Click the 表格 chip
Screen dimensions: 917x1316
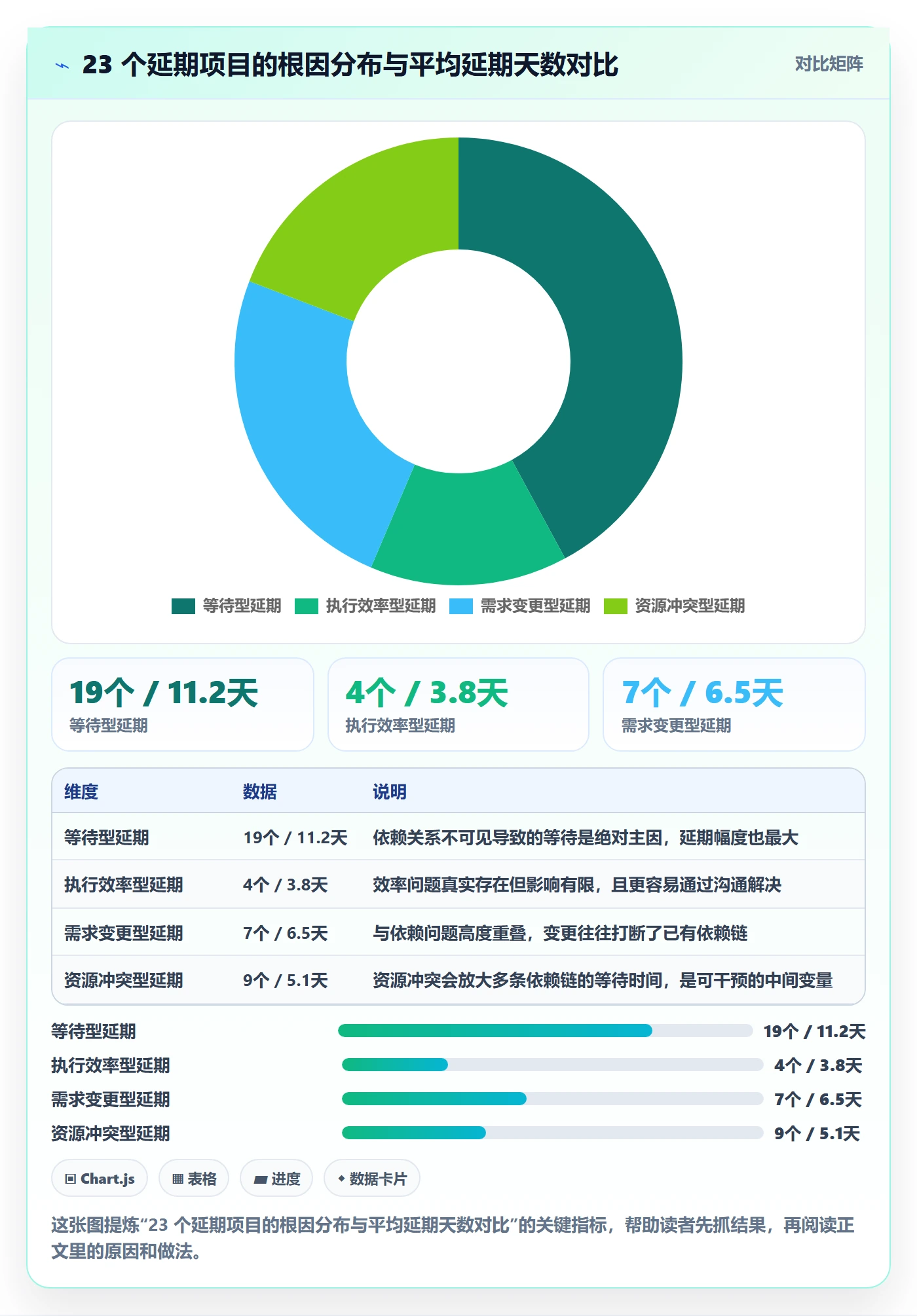point(194,1179)
